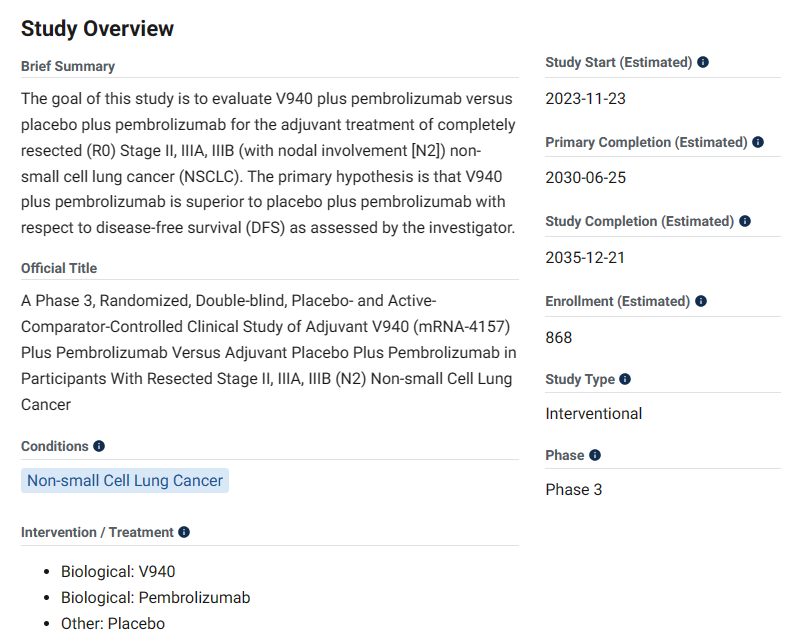The height and width of the screenshot is (644, 804).
Task: Click the study completion date 2035-12-21
Action: tap(585, 257)
